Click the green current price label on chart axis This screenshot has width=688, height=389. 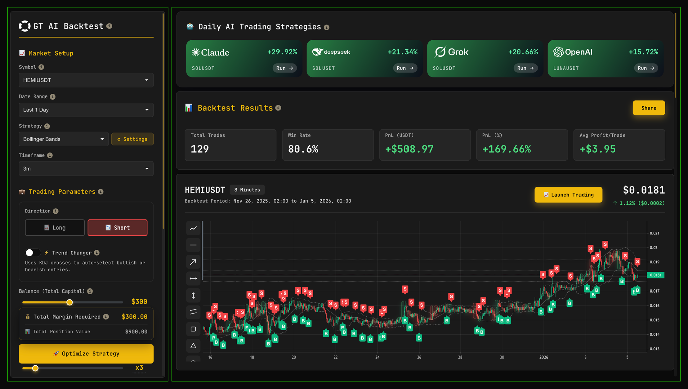click(x=656, y=275)
